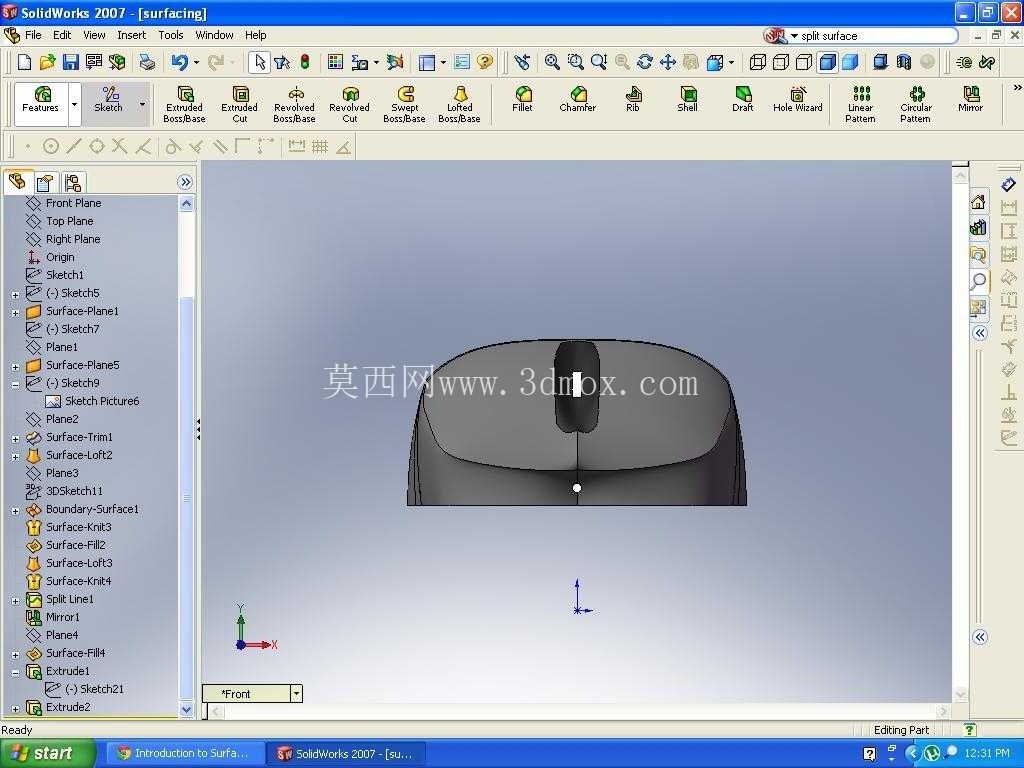Expand the Surface-Trim1 tree node
1024x768 pixels.
tap(15, 440)
